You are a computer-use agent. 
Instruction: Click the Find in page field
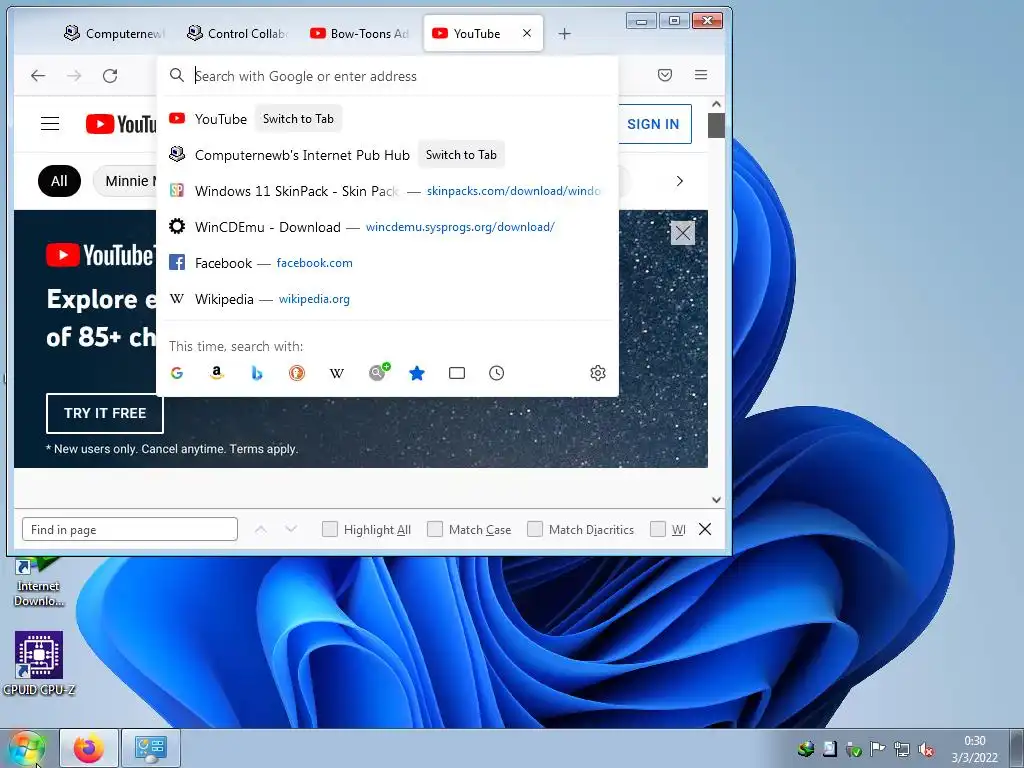point(130,529)
